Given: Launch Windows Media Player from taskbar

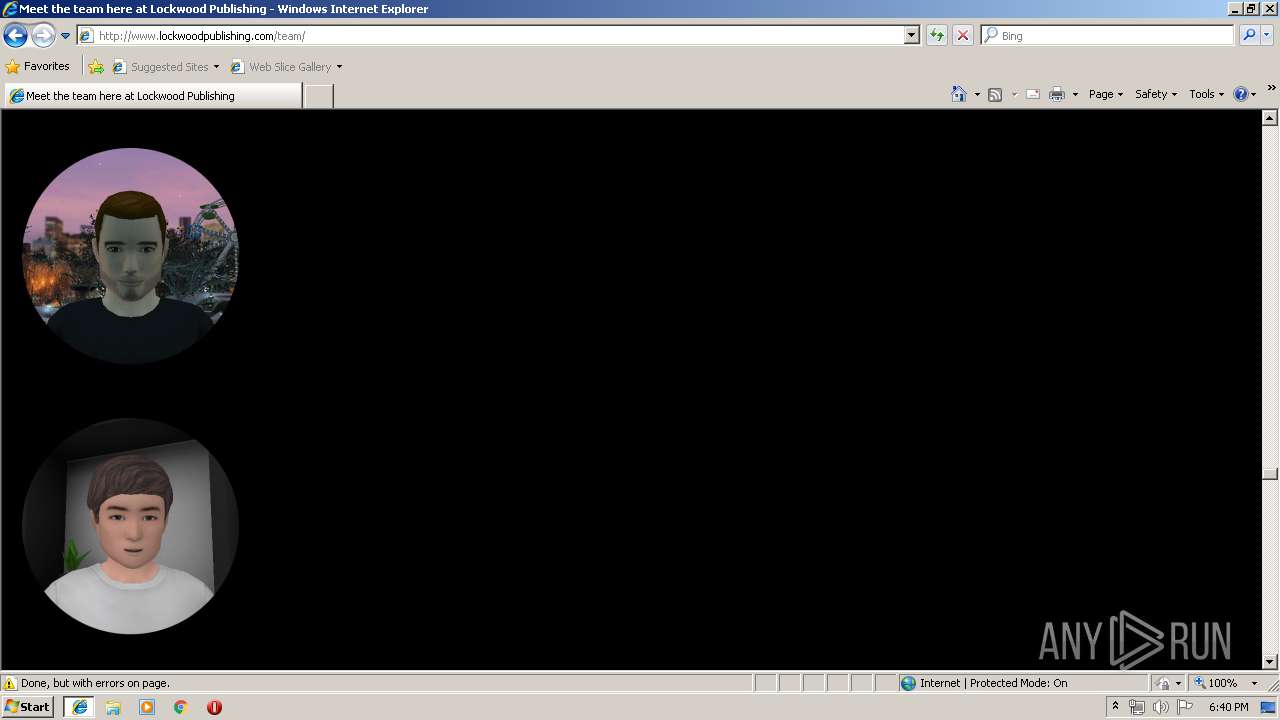Looking at the screenshot, I should click(x=147, y=707).
